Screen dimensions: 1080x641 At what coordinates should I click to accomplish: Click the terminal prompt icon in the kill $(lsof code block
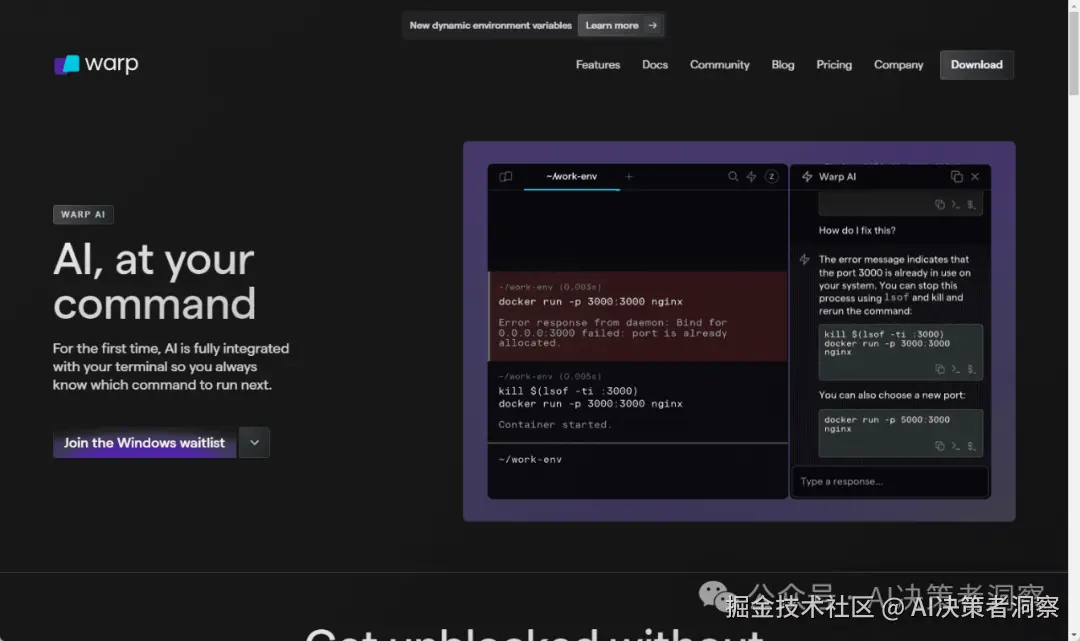click(955, 370)
